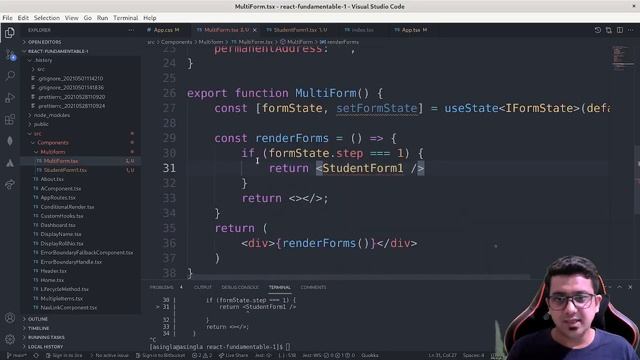The width and height of the screenshot is (640, 360).
Task: Click the Live Share status bar item
Action: [x=233, y=356]
